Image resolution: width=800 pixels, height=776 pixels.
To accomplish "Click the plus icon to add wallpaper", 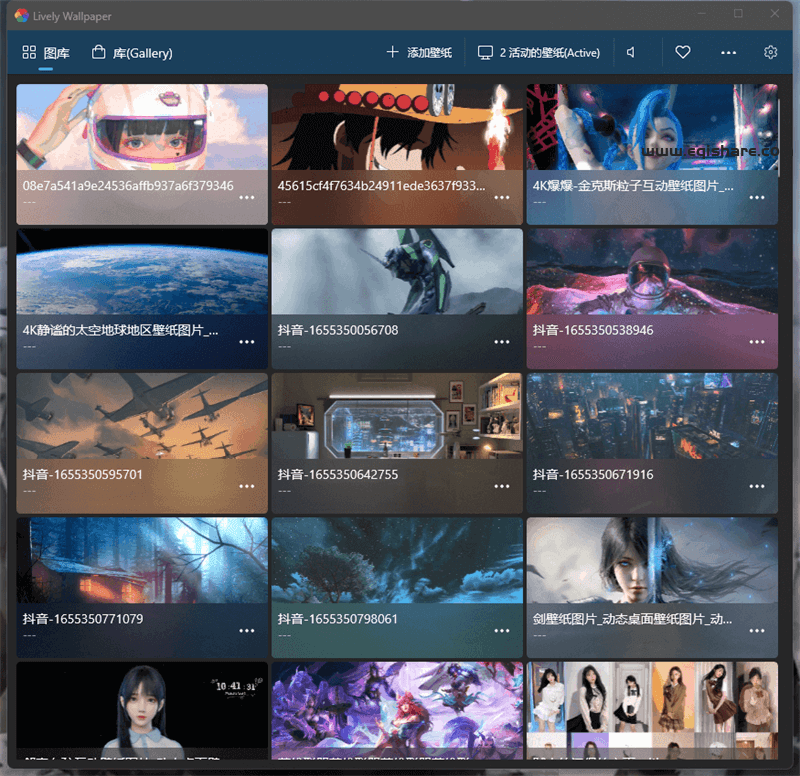I will [x=392, y=52].
